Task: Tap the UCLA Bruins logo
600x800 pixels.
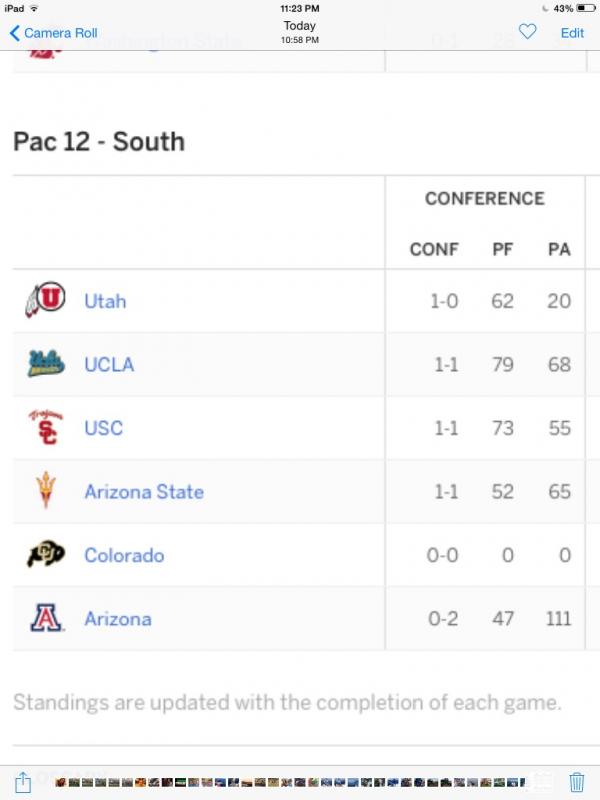Action: click(46, 364)
